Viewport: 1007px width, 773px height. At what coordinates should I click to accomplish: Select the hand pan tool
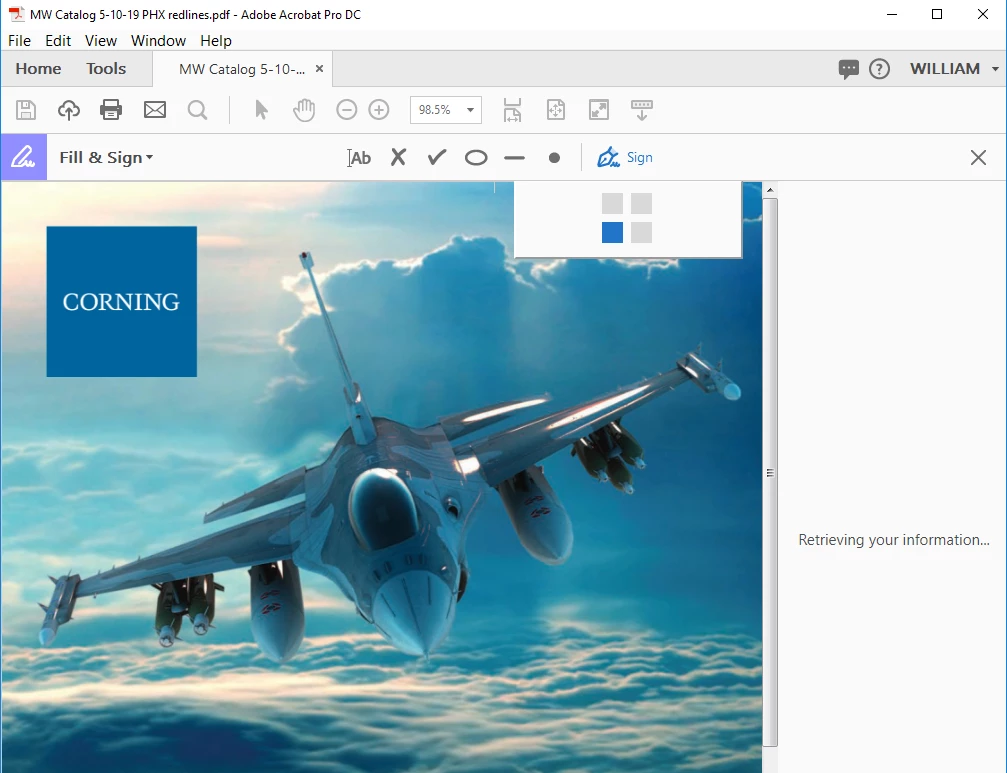click(304, 110)
